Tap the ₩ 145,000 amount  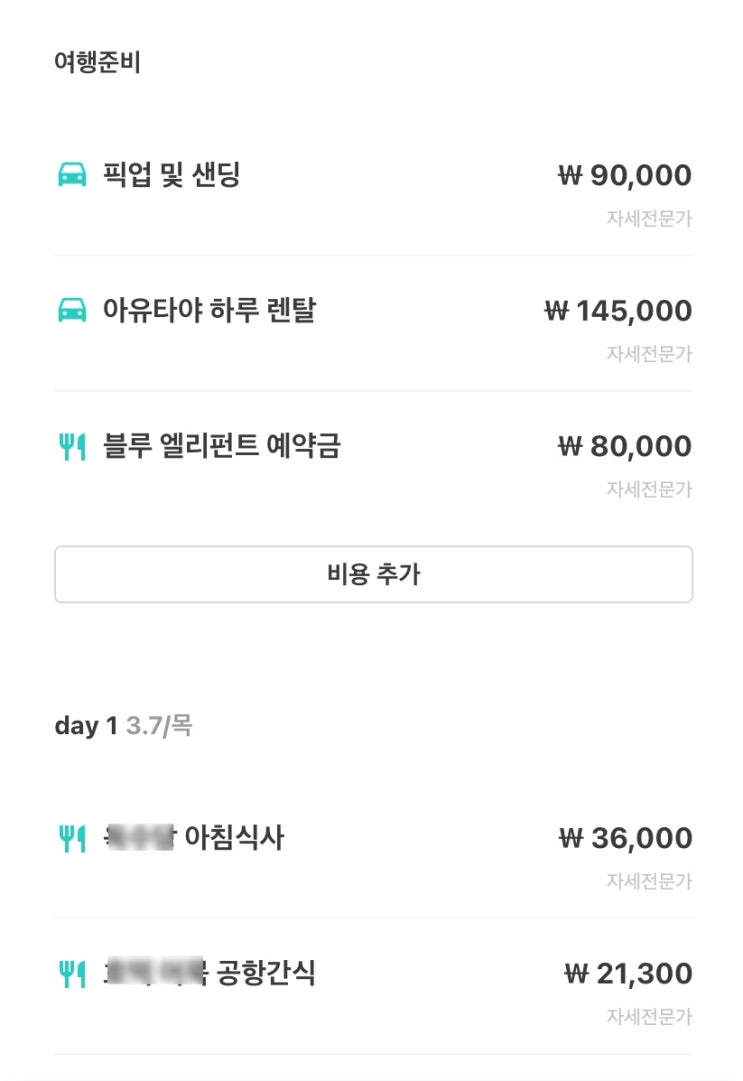[x=618, y=311]
